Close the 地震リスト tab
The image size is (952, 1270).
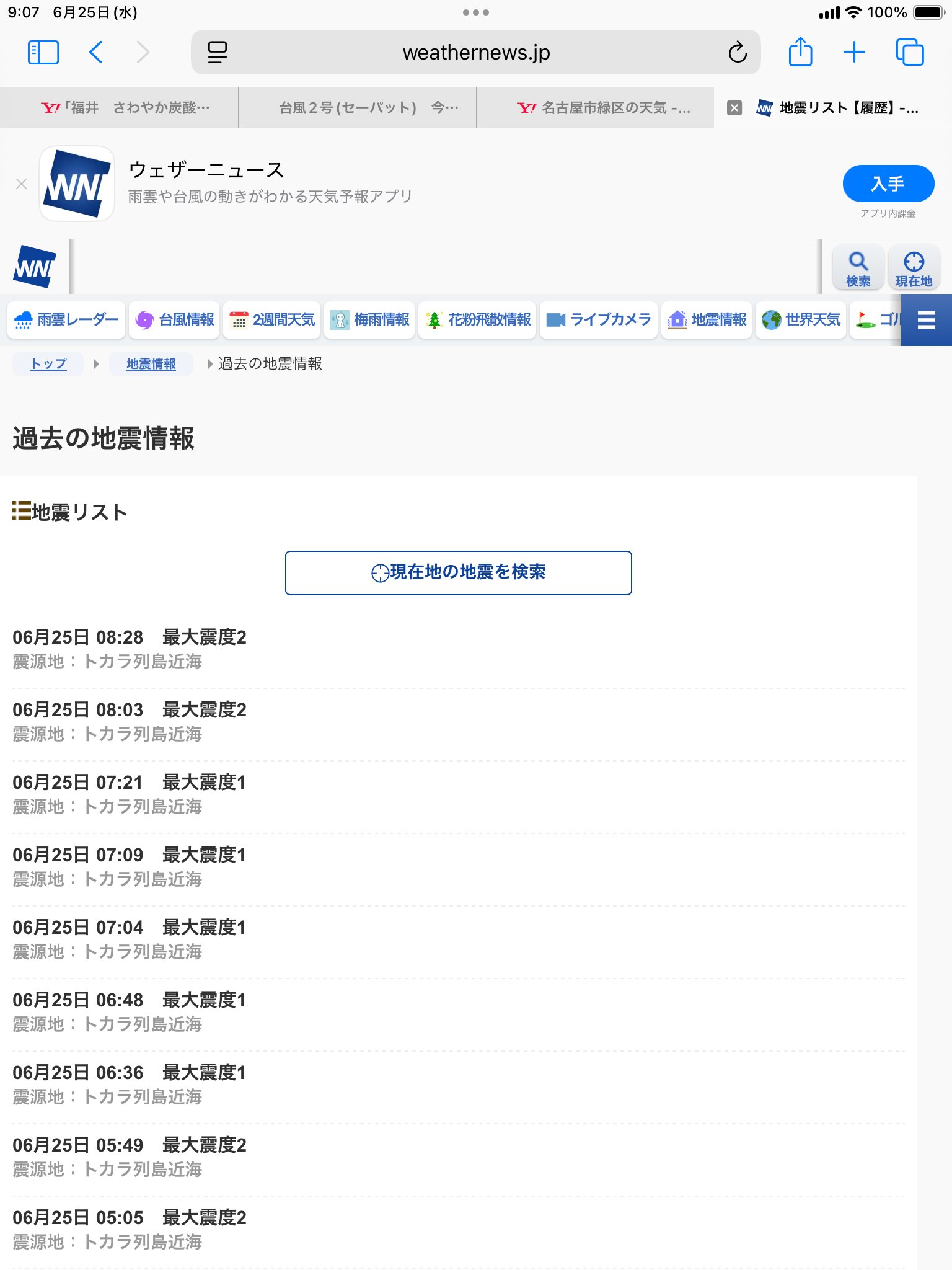click(x=734, y=108)
